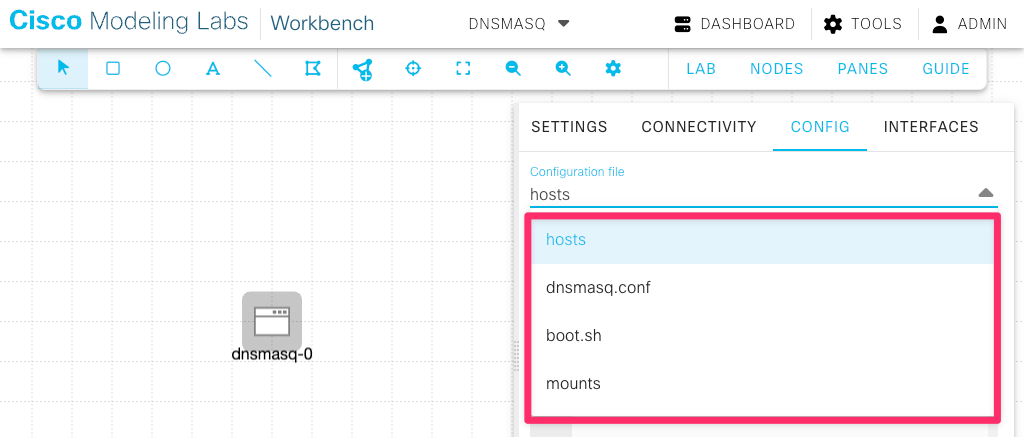Click the Cisco Modeling Labs logo
Image resolution: width=1024 pixels, height=437 pixels.
[129, 22]
